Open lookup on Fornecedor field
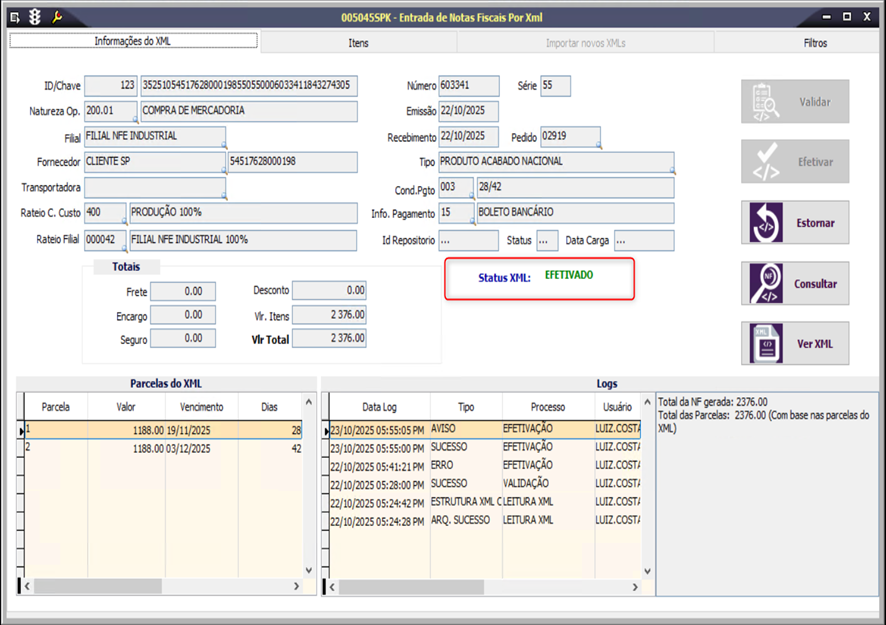This screenshot has width=886, height=625. click(224, 170)
